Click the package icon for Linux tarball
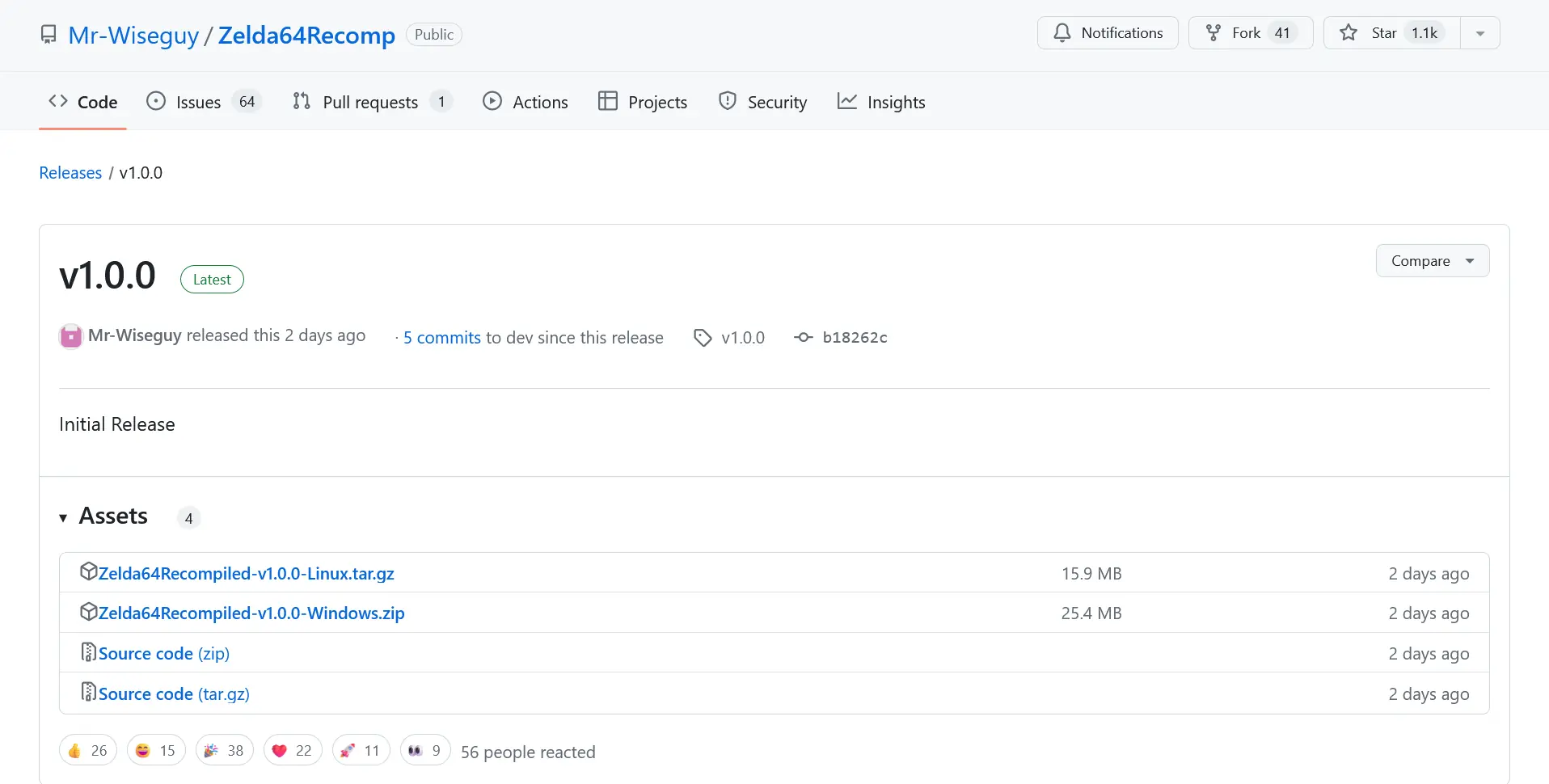 89,571
